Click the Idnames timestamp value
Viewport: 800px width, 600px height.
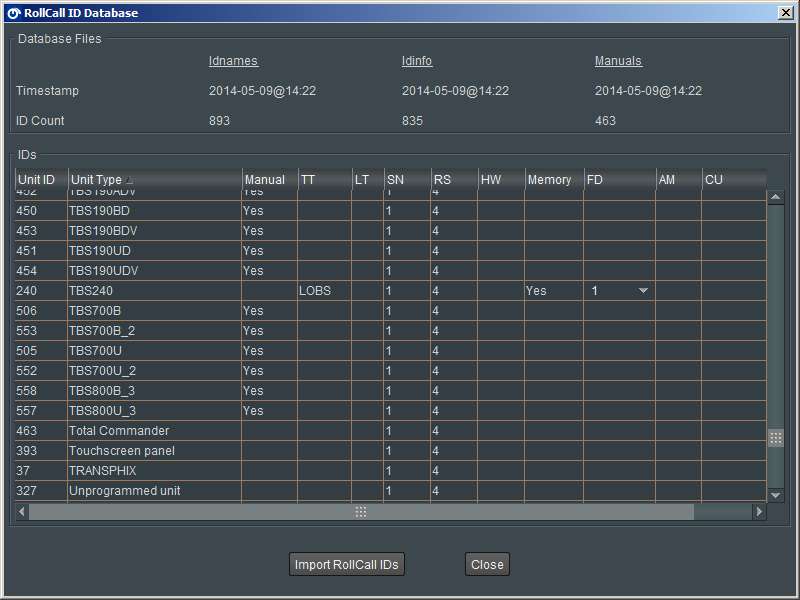coord(262,91)
